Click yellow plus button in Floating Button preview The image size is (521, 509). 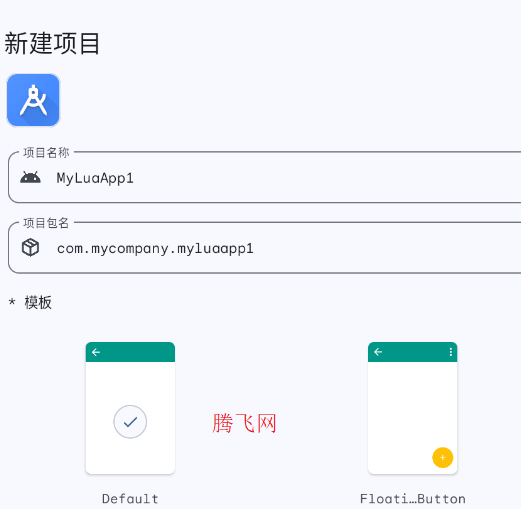pos(443,458)
